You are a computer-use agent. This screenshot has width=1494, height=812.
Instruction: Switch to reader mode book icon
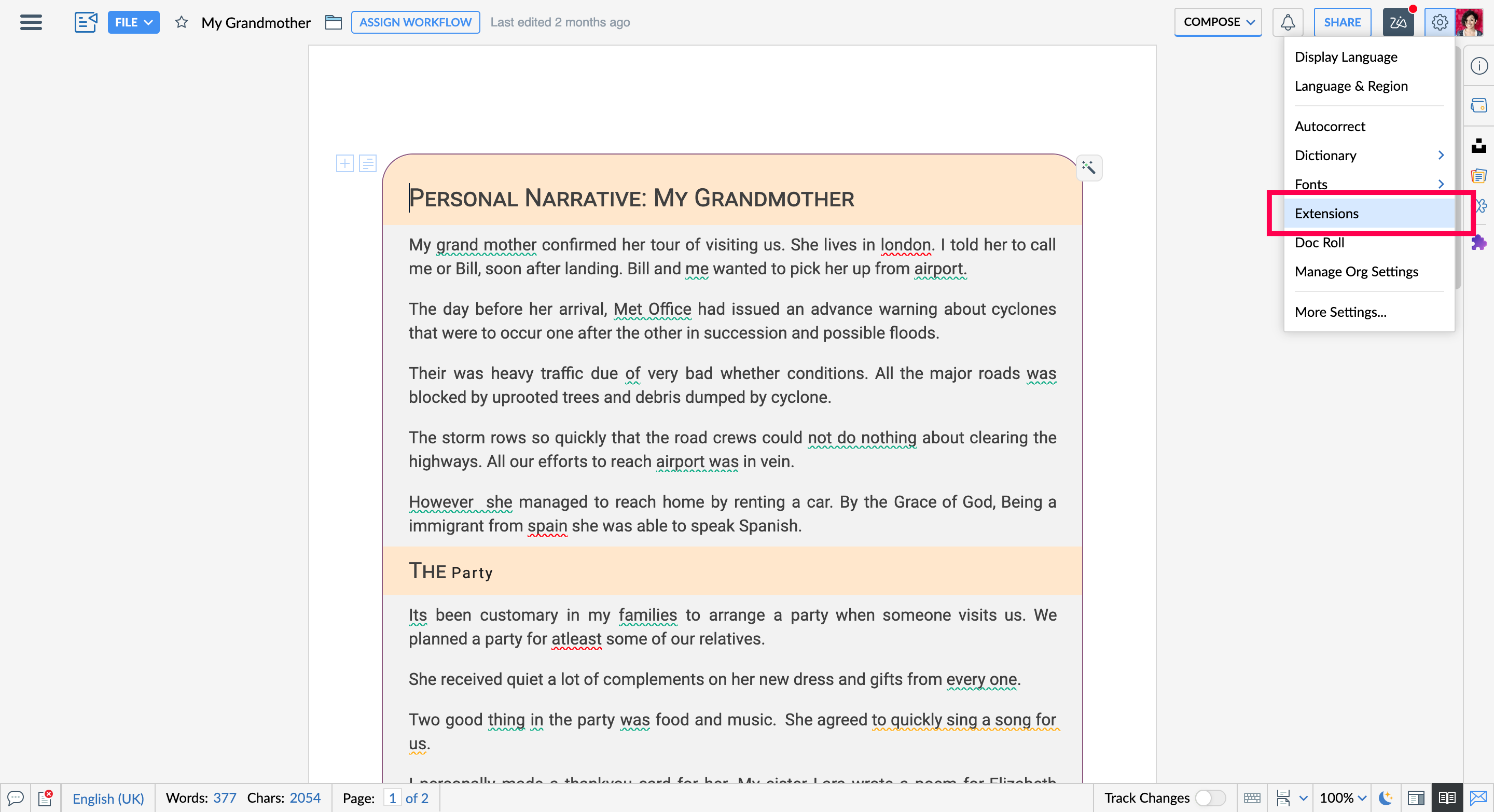(1446, 798)
